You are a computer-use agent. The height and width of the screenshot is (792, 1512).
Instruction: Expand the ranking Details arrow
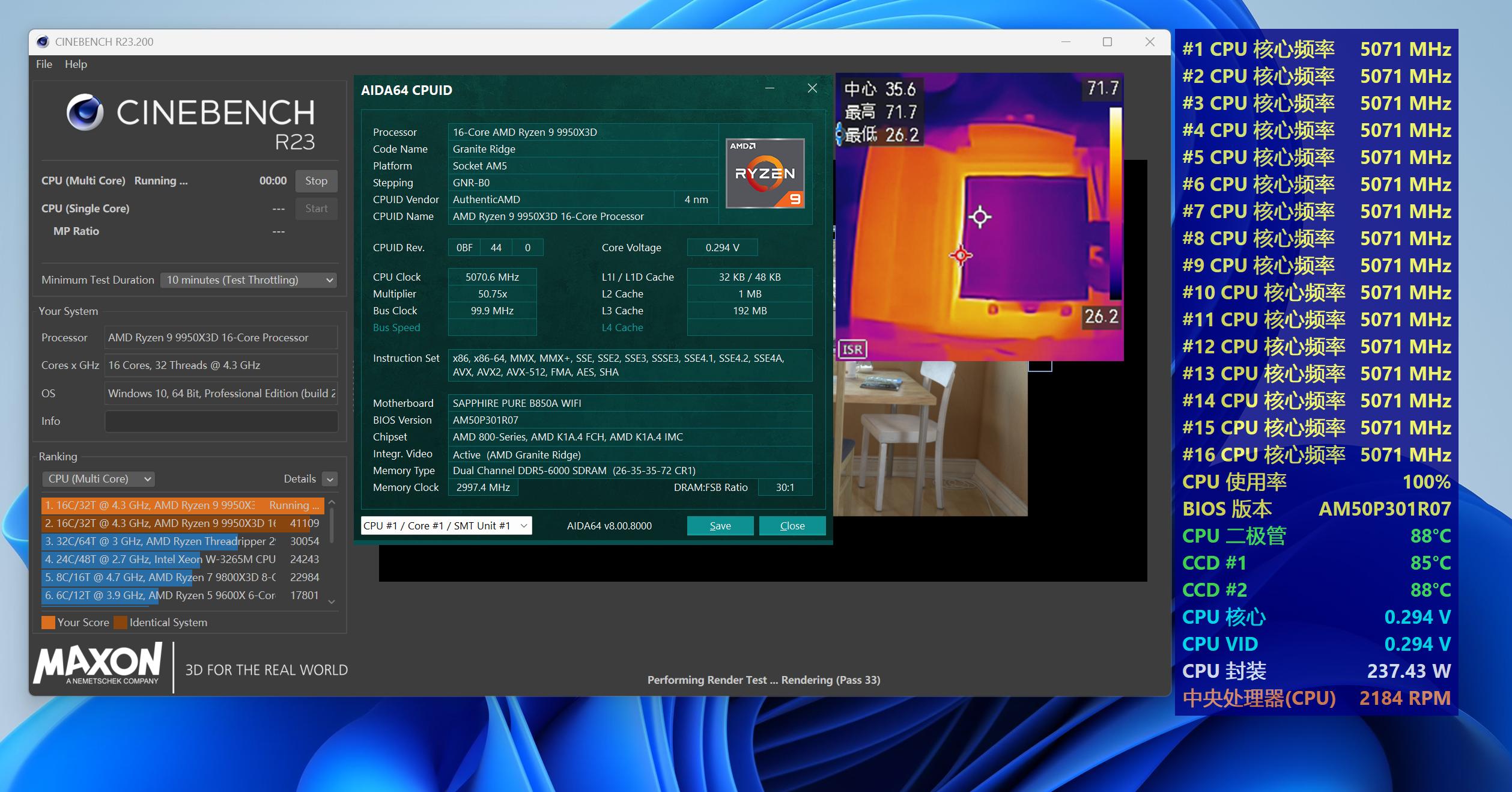329,479
